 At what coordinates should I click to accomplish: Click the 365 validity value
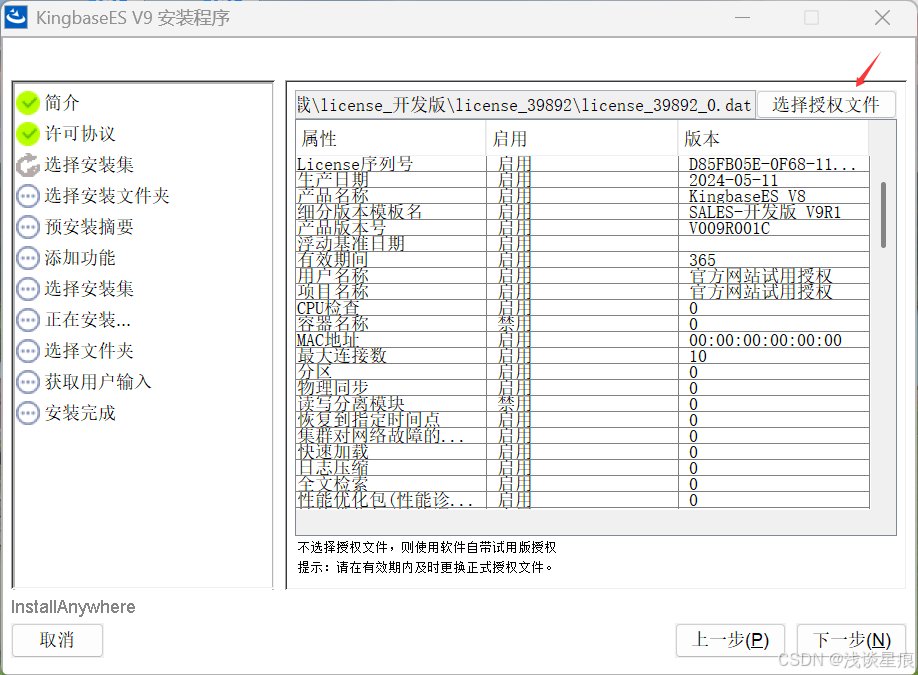702,260
